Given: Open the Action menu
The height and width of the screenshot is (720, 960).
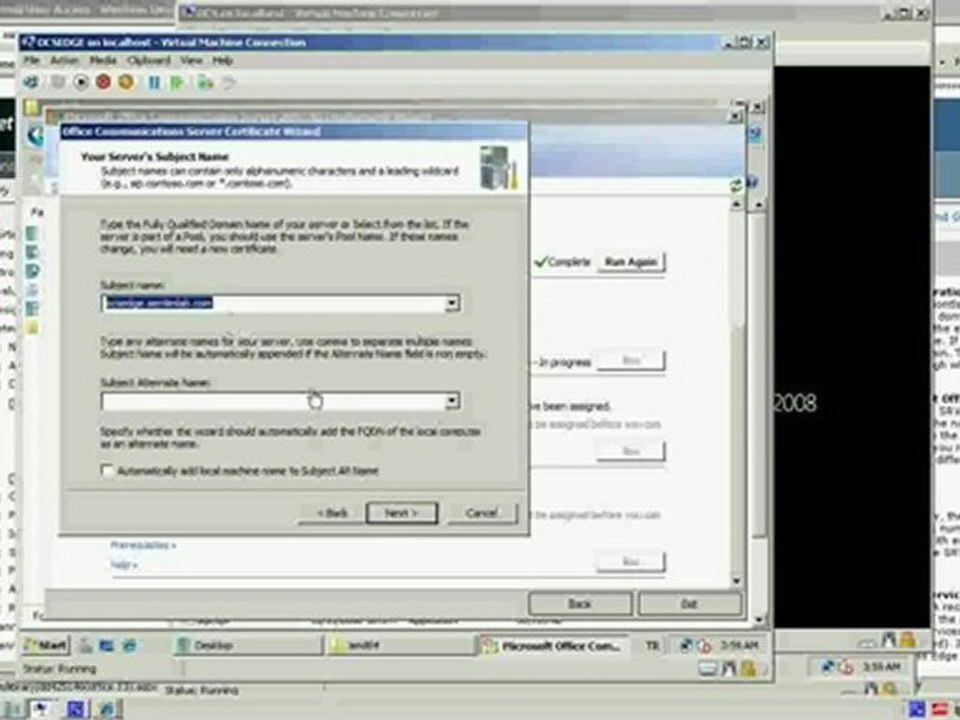Looking at the screenshot, I should tap(64, 60).
